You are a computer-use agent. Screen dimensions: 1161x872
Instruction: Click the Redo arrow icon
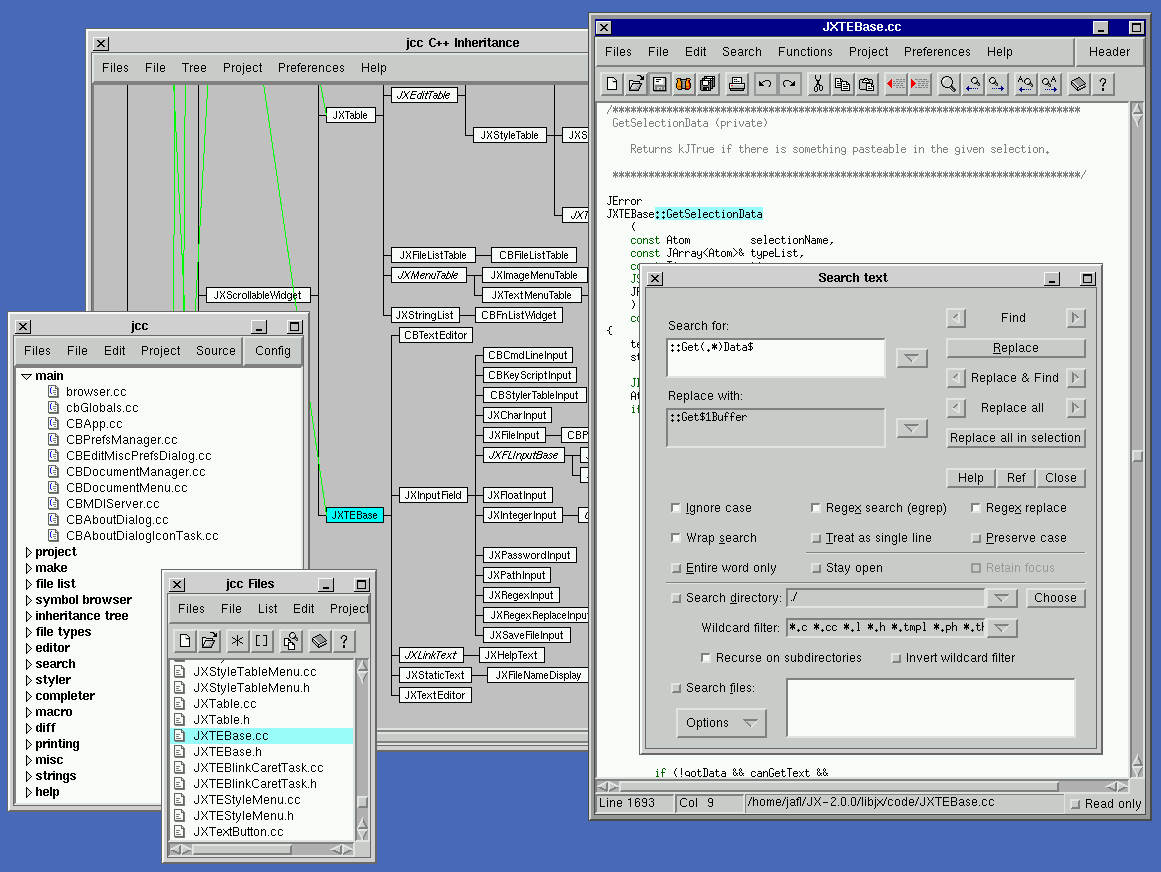pyautogui.click(x=789, y=84)
